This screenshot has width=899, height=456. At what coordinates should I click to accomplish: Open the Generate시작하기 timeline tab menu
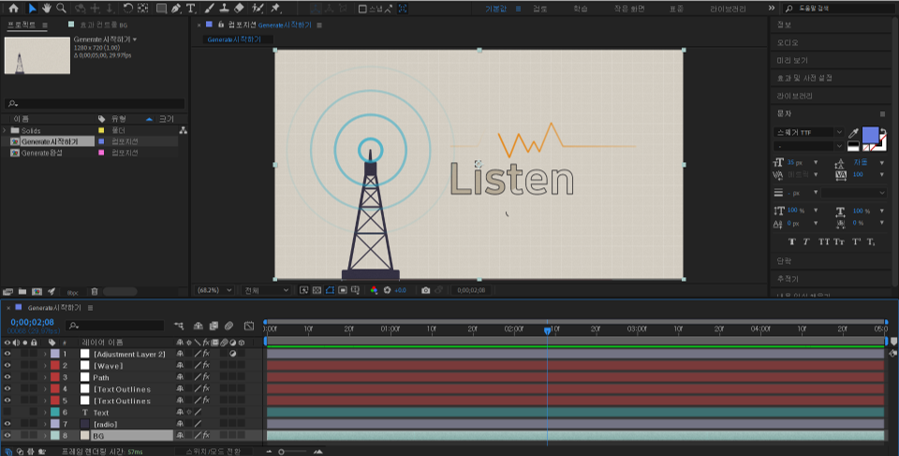[x=90, y=308]
